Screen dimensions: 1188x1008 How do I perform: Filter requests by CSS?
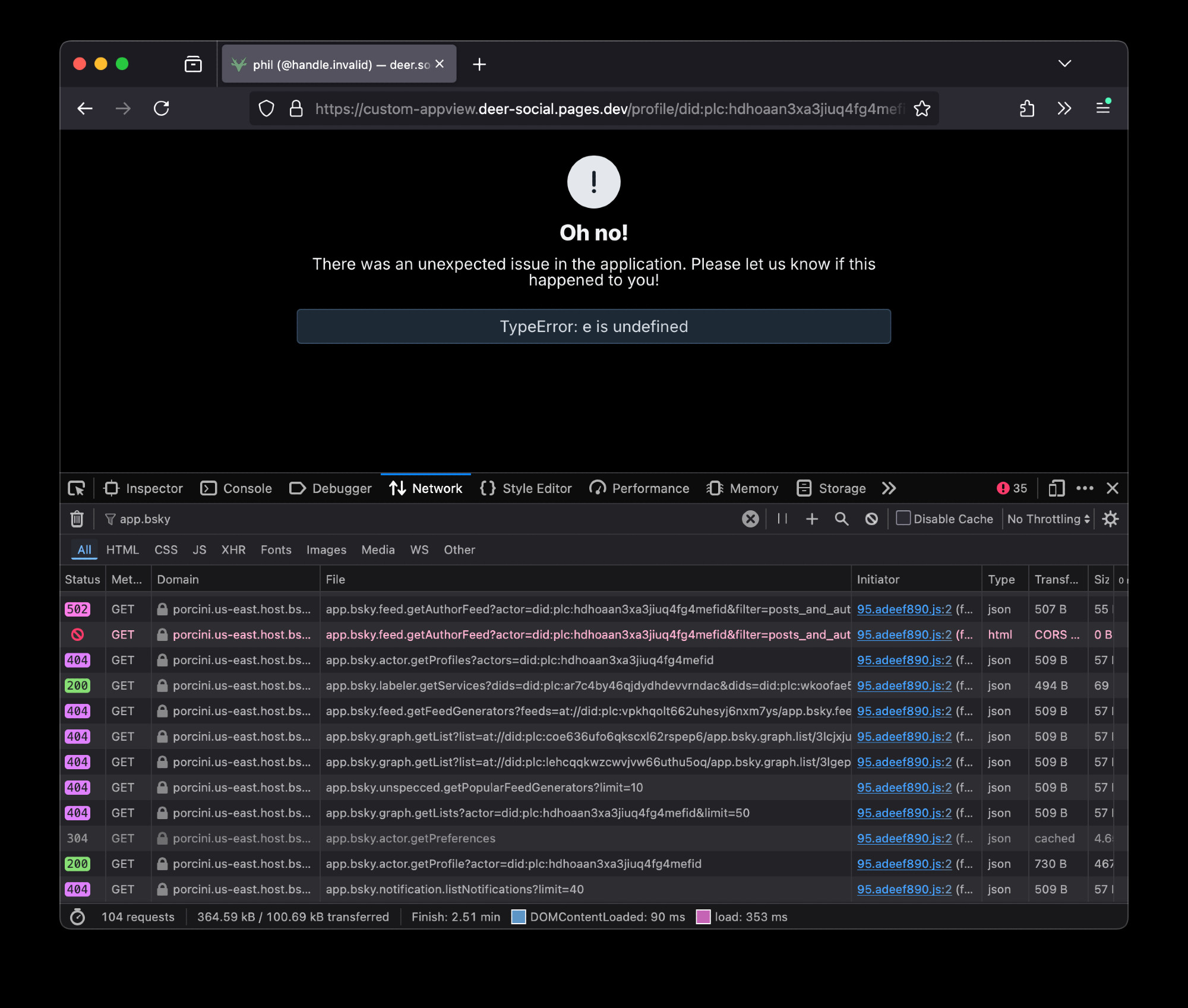coord(166,550)
